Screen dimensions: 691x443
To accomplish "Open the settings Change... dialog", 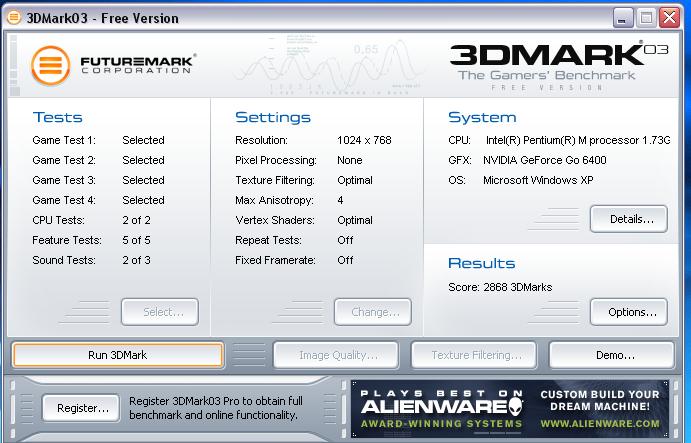I will point(373,312).
